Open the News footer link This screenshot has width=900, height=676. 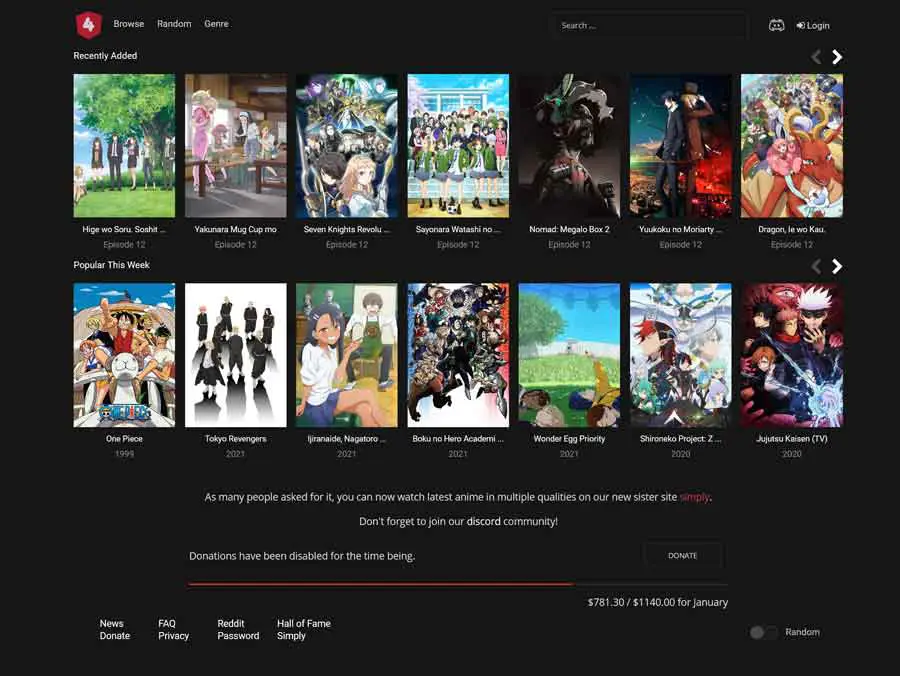click(x=111, y=623)
